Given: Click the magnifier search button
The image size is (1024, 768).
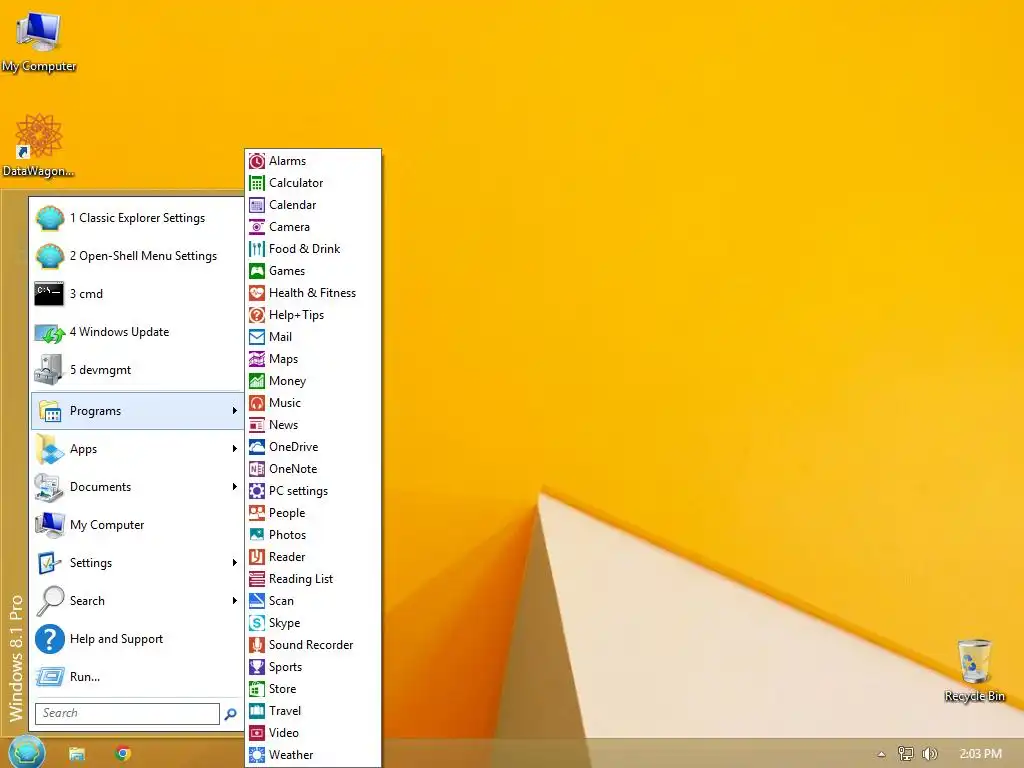Looking at the screenshot, I should (231, 714).
